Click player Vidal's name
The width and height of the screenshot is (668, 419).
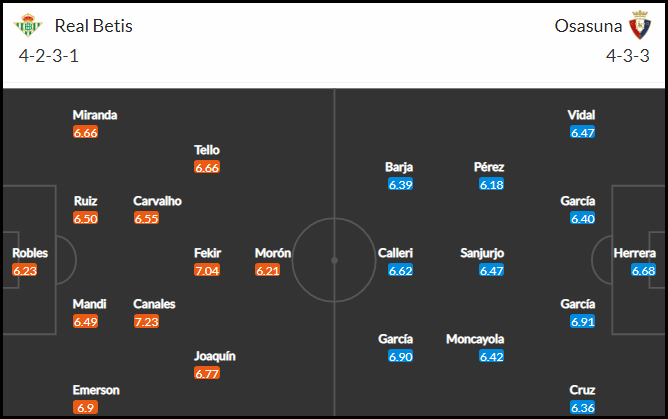click(581, 115)
